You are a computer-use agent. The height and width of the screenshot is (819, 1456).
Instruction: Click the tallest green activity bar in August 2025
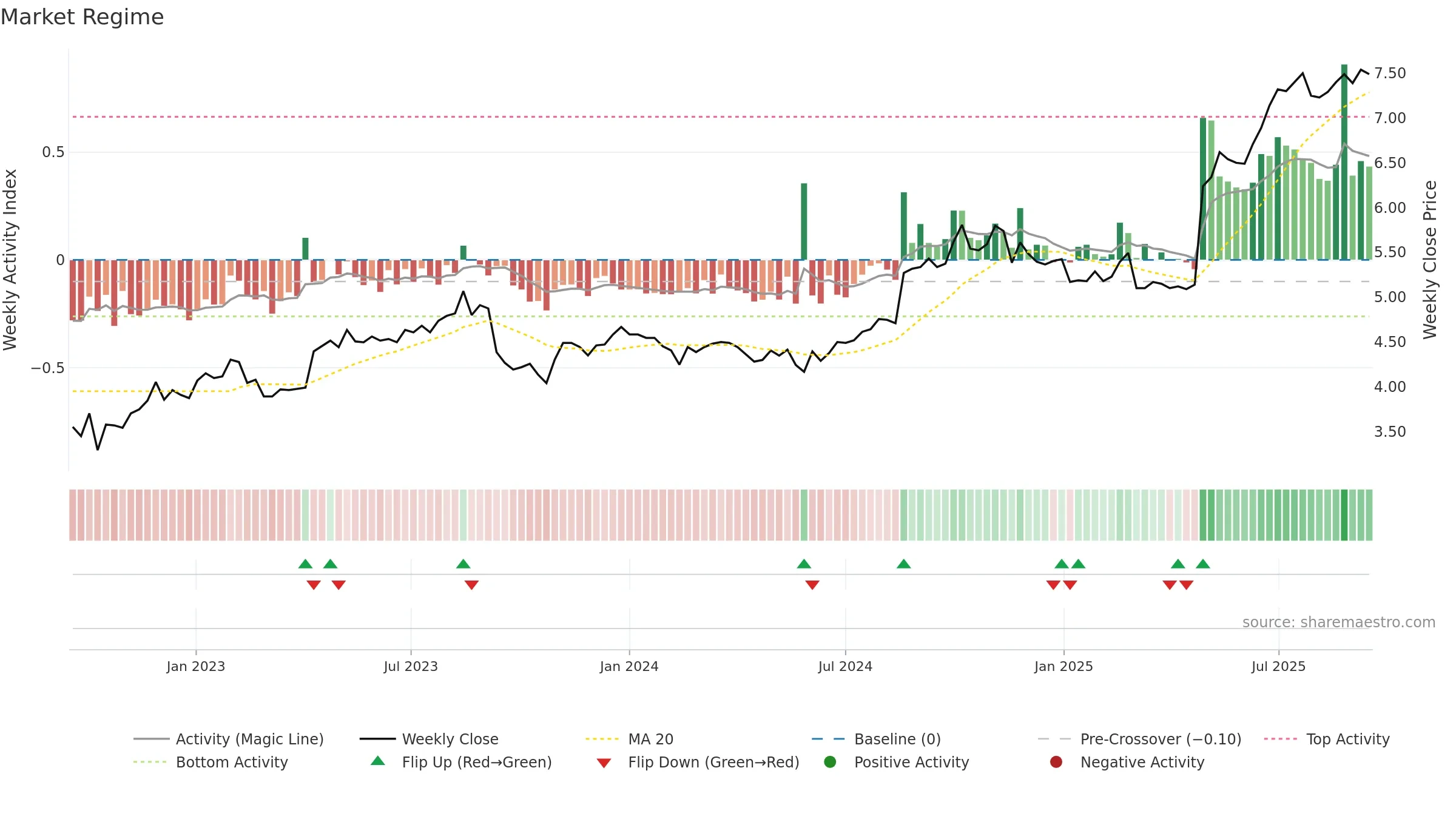(1344, 162)
